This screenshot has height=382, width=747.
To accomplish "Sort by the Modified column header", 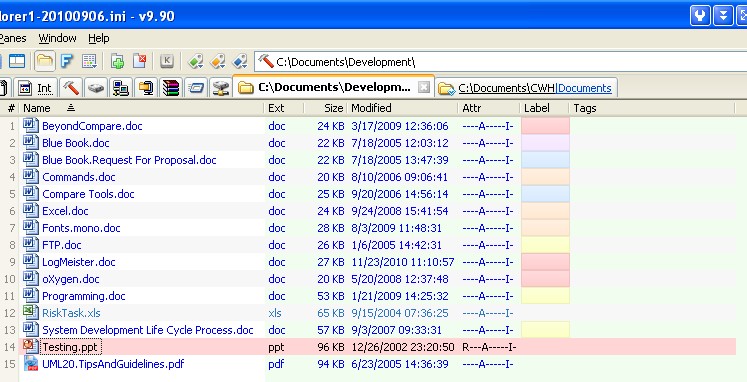I will (402, 108).
